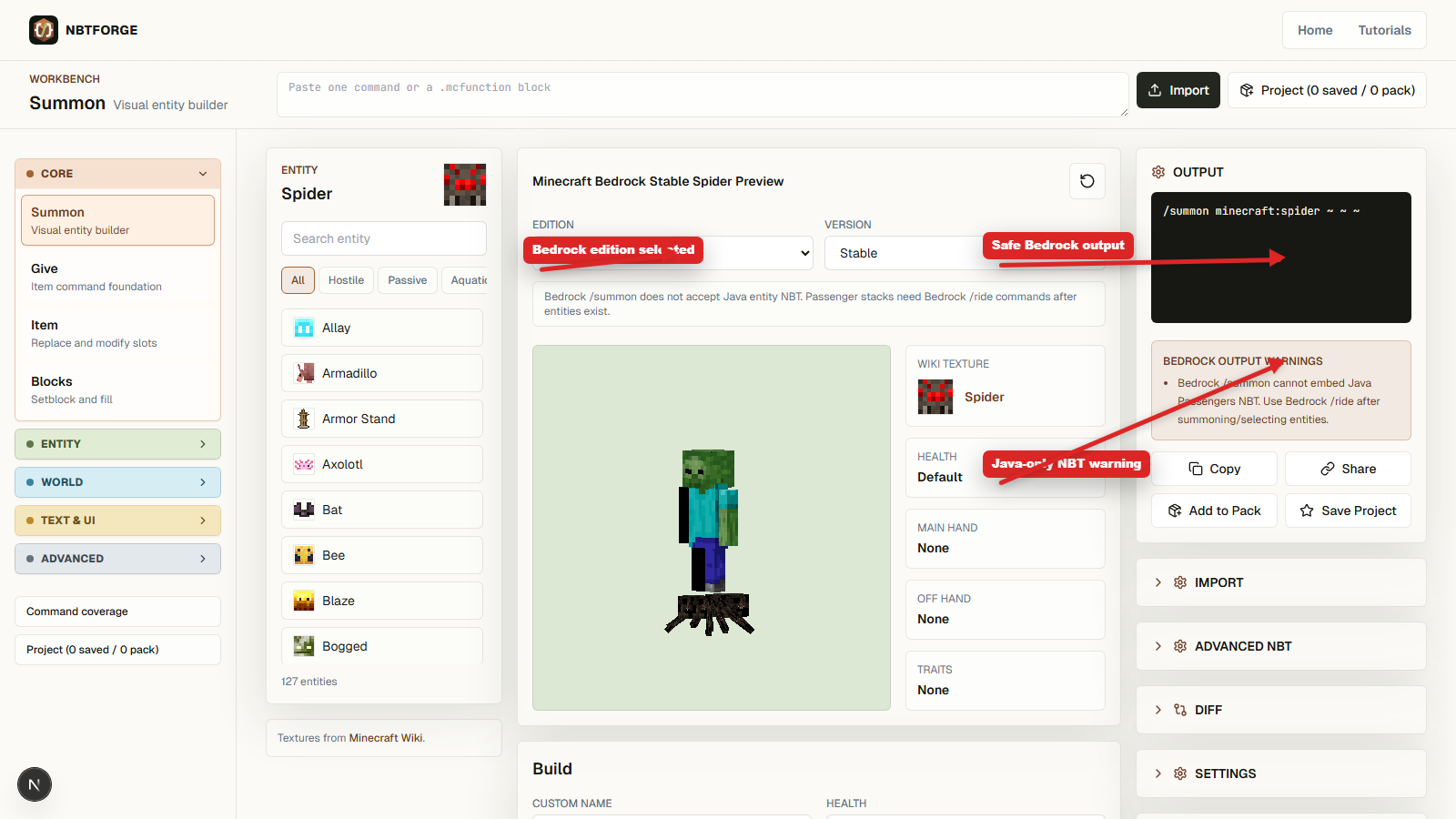Expand the SETTINGS panel chevron

point(1158,773)
